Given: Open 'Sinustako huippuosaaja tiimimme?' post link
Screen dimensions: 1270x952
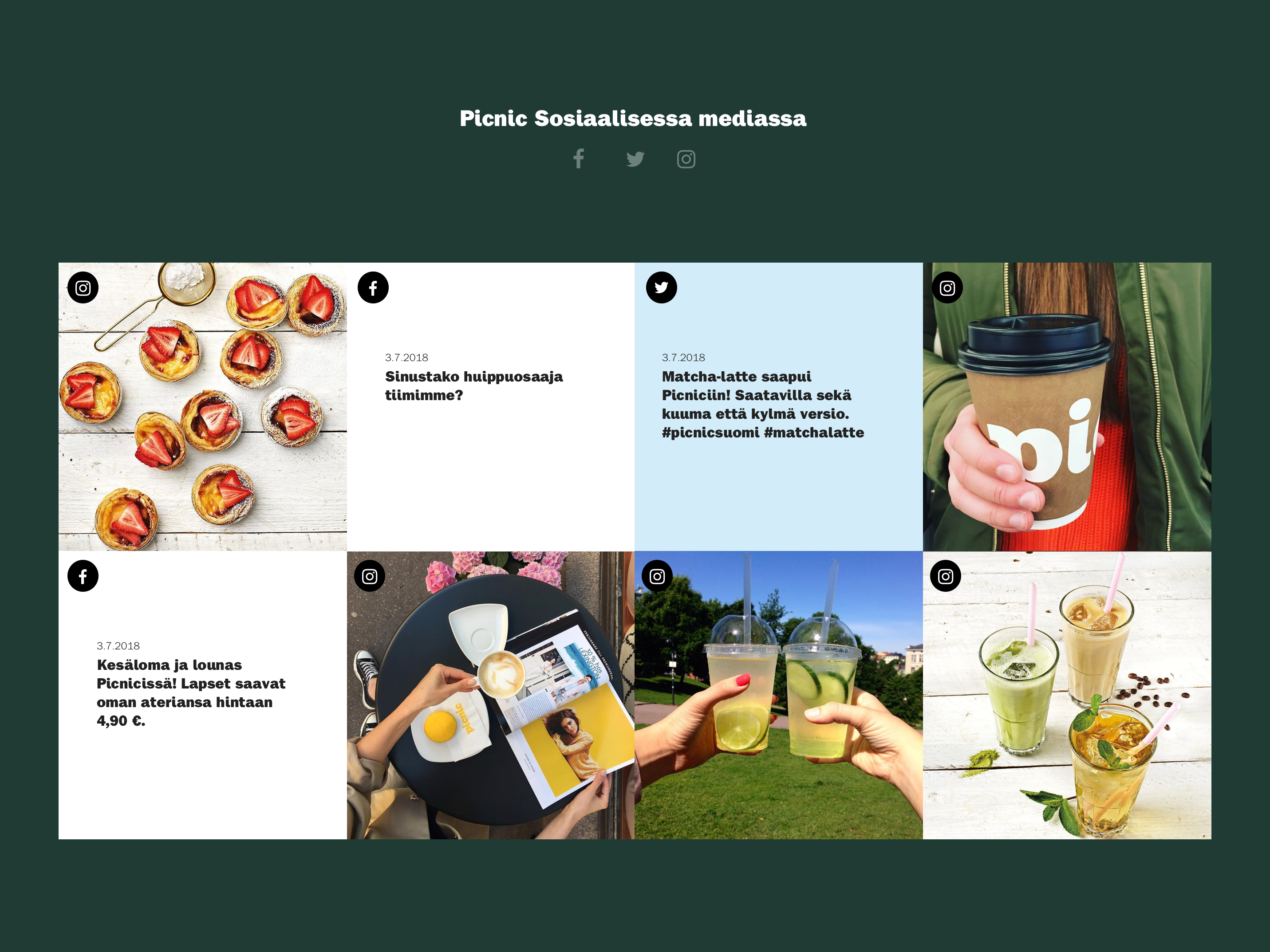Looking at the screenshot, I should (x=473, y=386).
